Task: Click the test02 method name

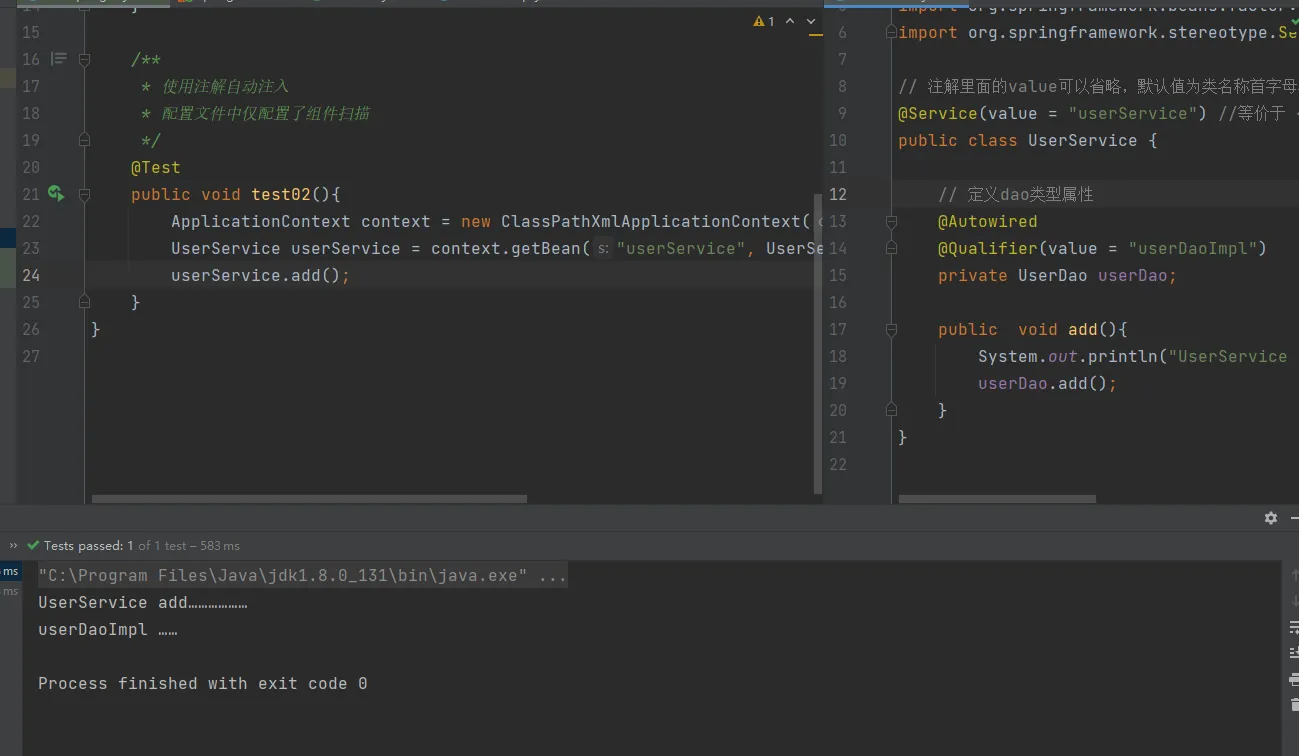Action: 281,194
